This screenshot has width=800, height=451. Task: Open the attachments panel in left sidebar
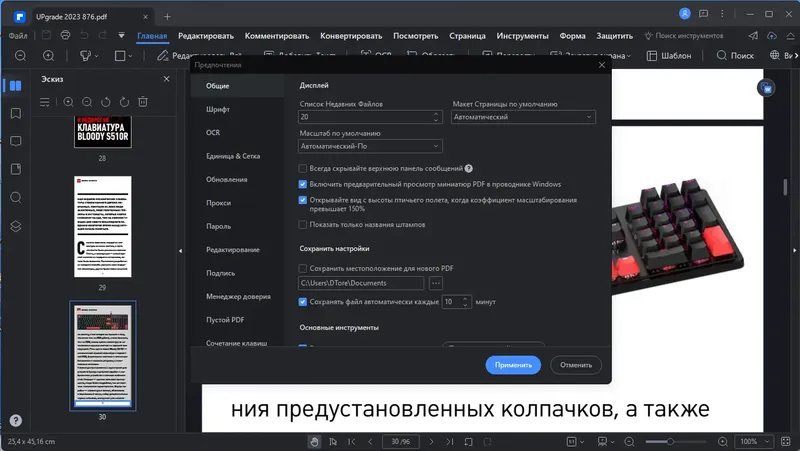click(x=16, y=169)
